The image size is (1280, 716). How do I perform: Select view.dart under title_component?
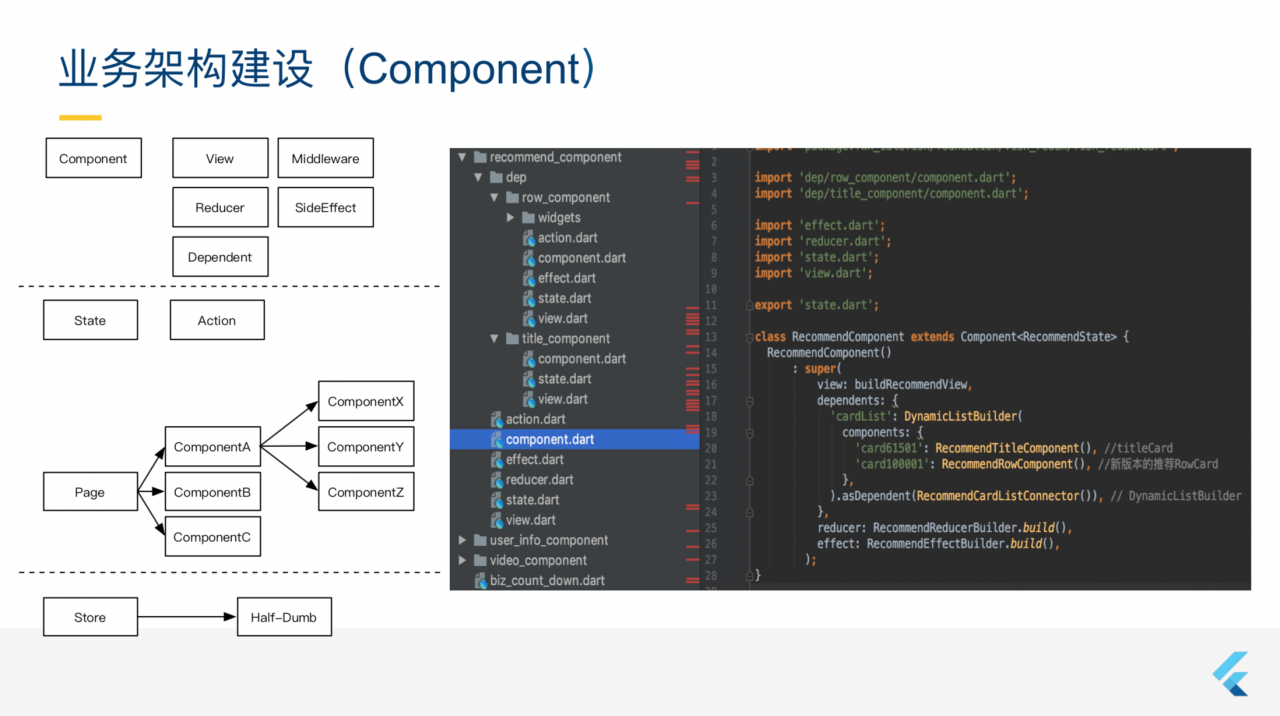[562, 399]
